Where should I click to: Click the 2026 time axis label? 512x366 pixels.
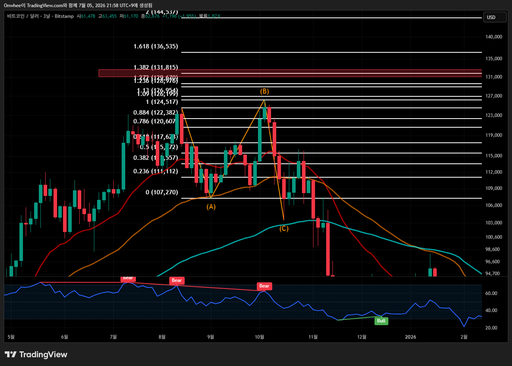(x=410, y=337)
